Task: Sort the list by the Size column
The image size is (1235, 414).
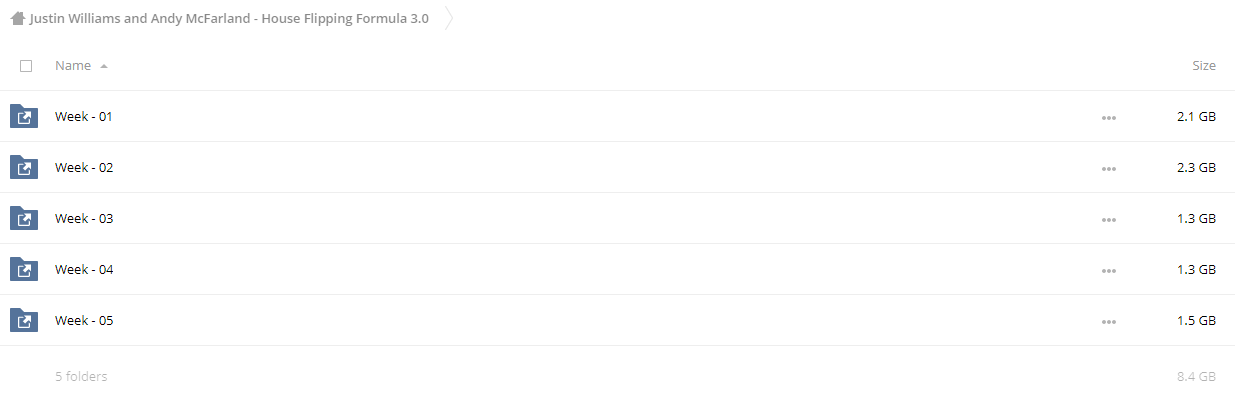Action: (1204, 66)
